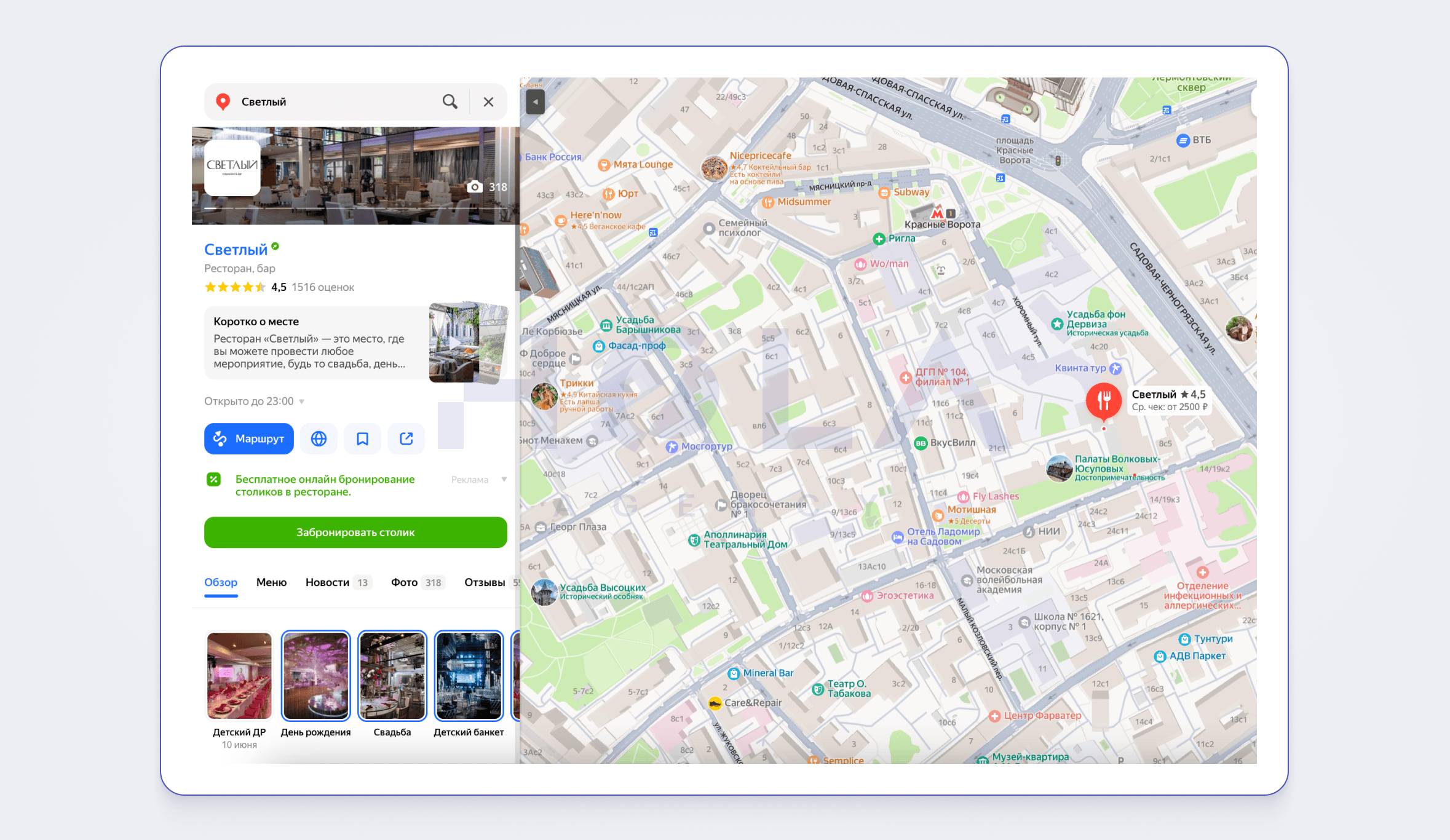Screen dimensions: 1450x840
Task: Click the search magnifier icon
Action: (450, 101)
